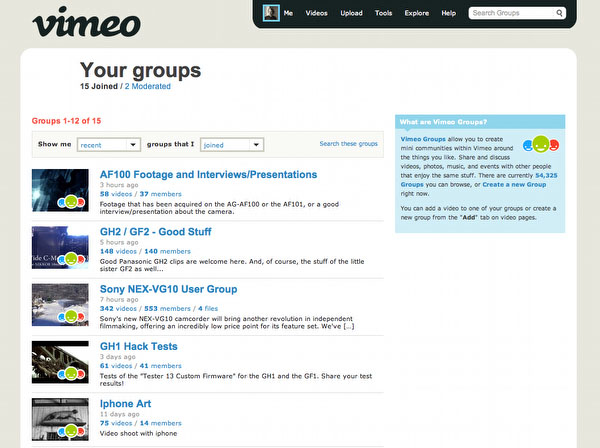Click the AF100 group thumbnail
The height and width of the screenshot is (448, 600).
coord(60,190)
